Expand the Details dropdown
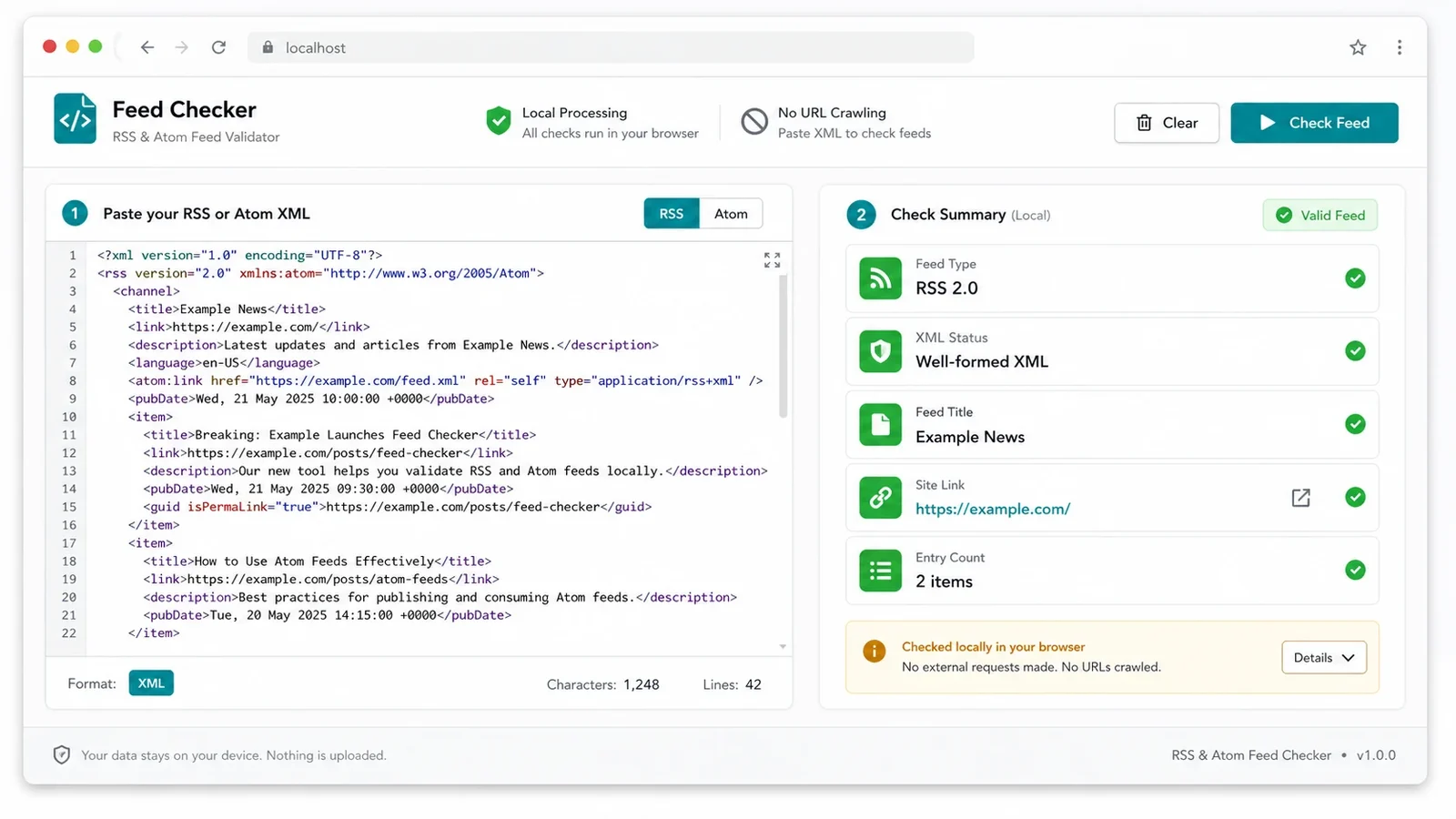This screenshot has width=1456, height=819. pos(1324,658)
